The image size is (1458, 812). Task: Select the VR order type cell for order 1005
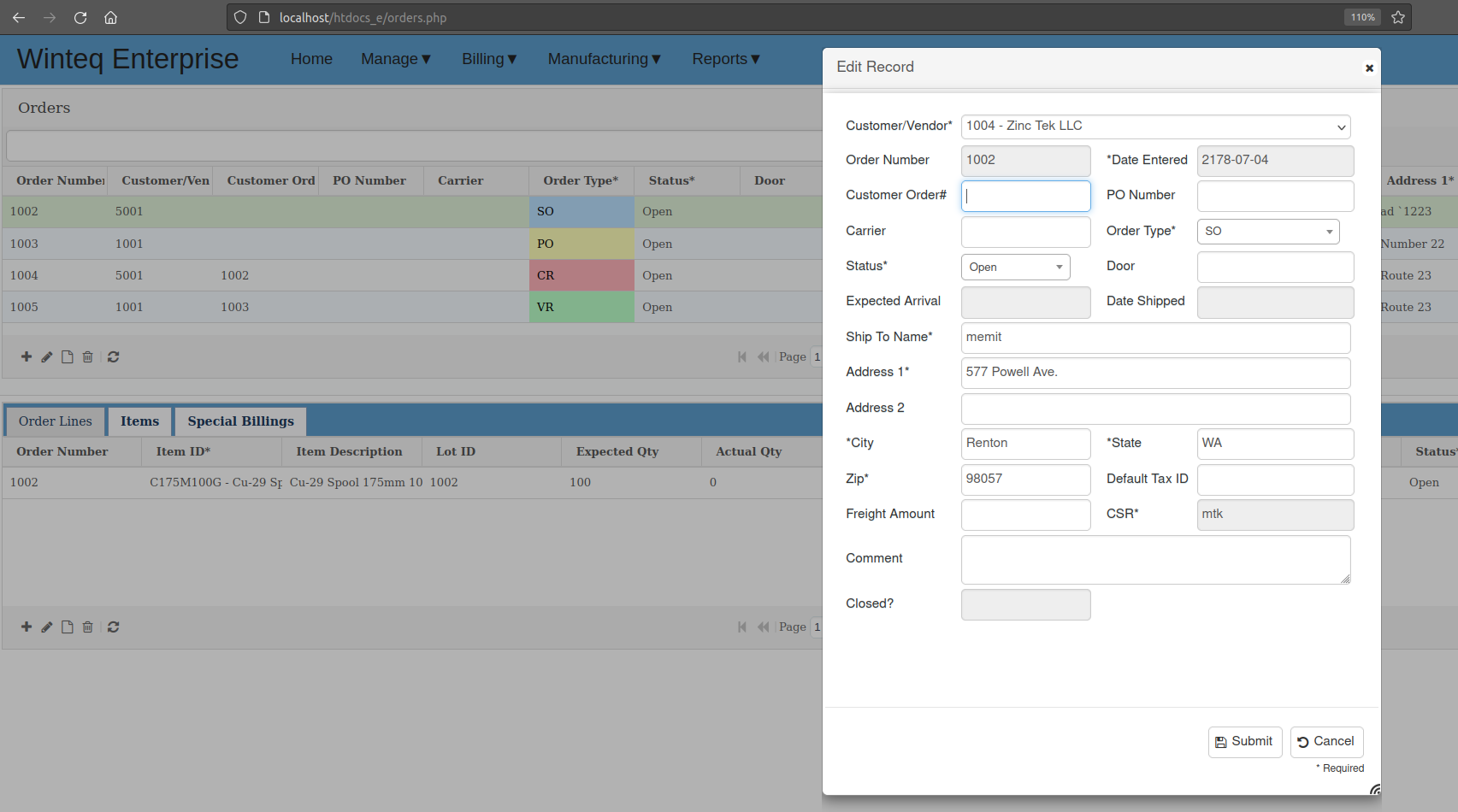pyautogui.click(x=581, y=307)
